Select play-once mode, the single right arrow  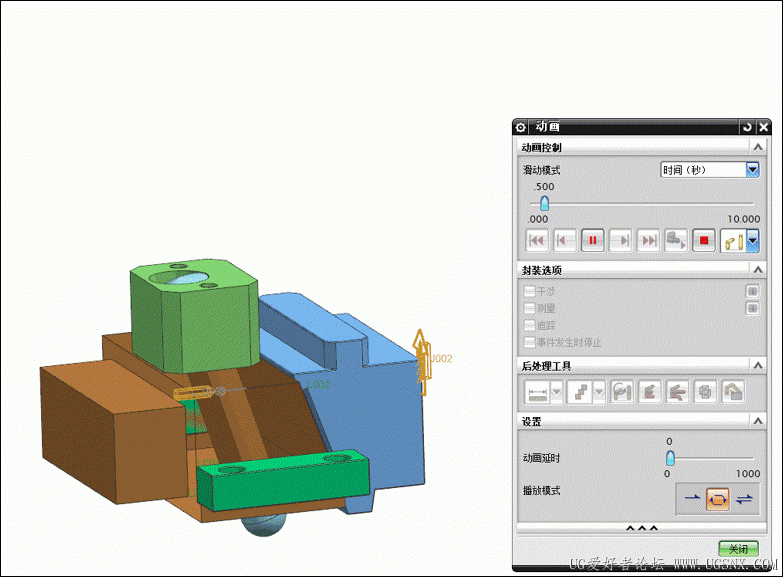(692, 499)
